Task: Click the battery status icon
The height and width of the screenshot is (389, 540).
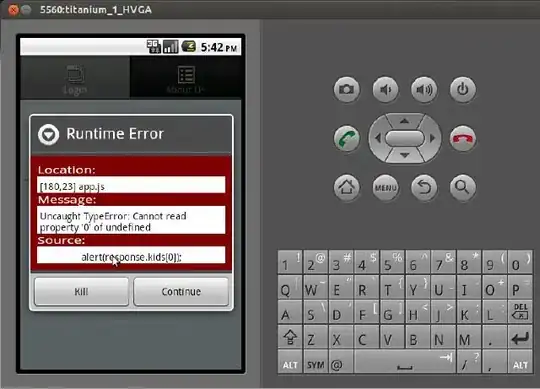Action: 189,47
